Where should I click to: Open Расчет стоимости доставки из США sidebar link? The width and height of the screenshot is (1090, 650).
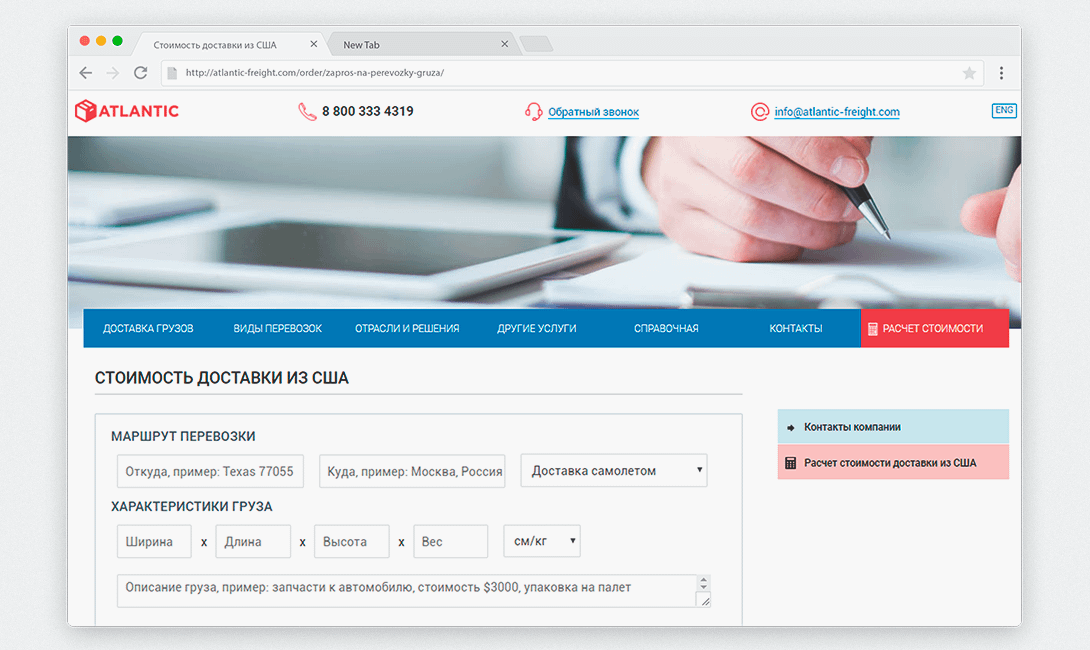[893, 462]
